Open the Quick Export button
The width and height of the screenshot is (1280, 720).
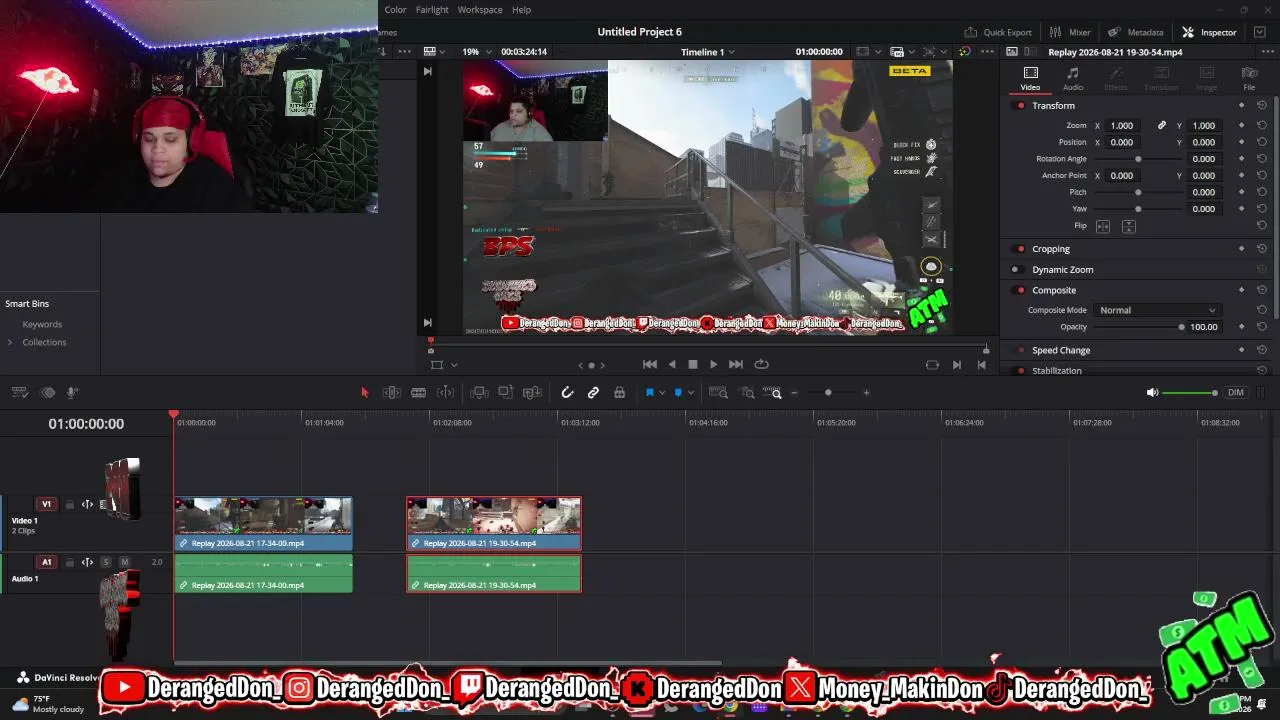pos(998,32)
